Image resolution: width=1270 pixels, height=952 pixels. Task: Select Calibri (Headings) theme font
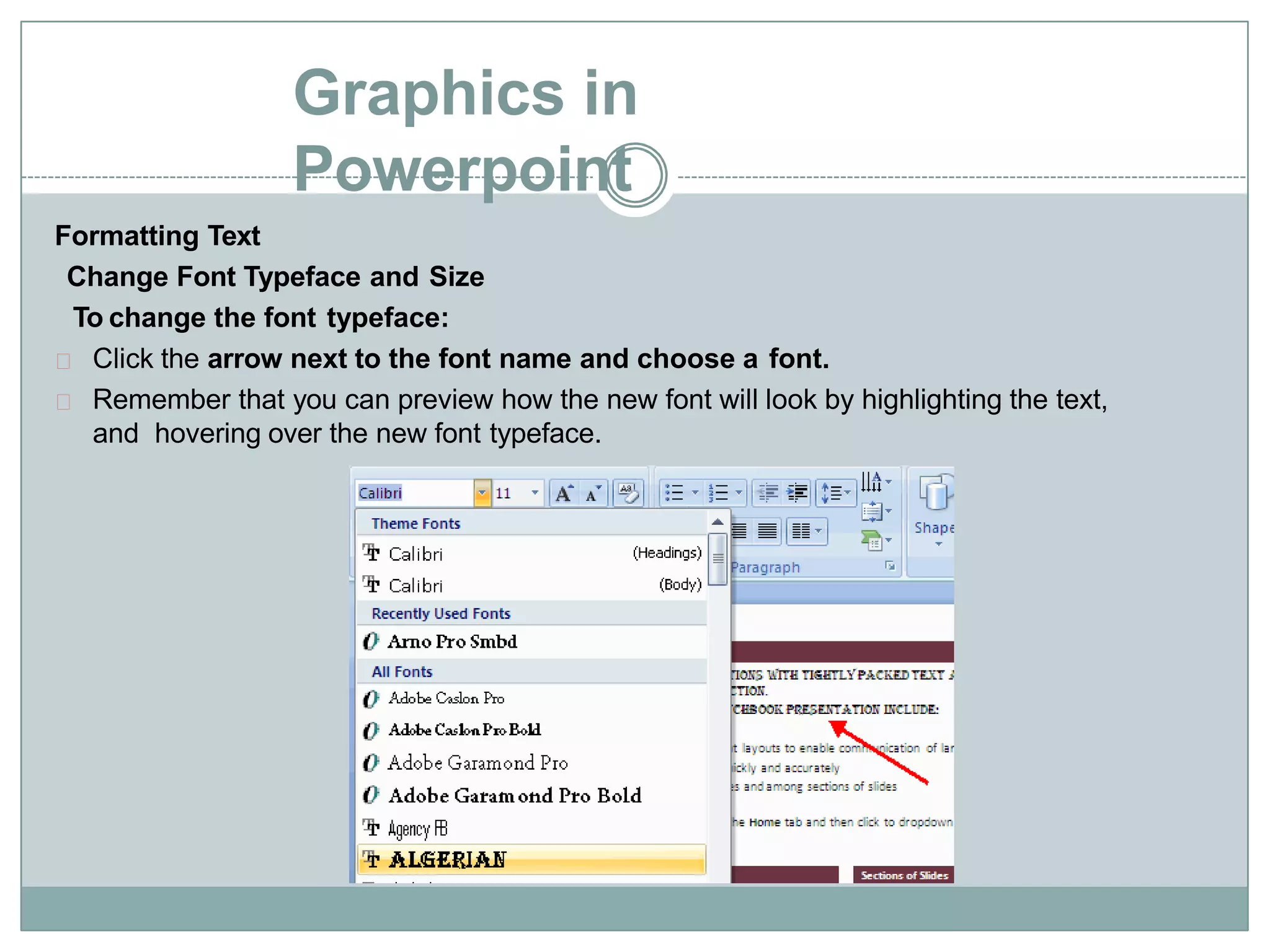pos(532,553)
